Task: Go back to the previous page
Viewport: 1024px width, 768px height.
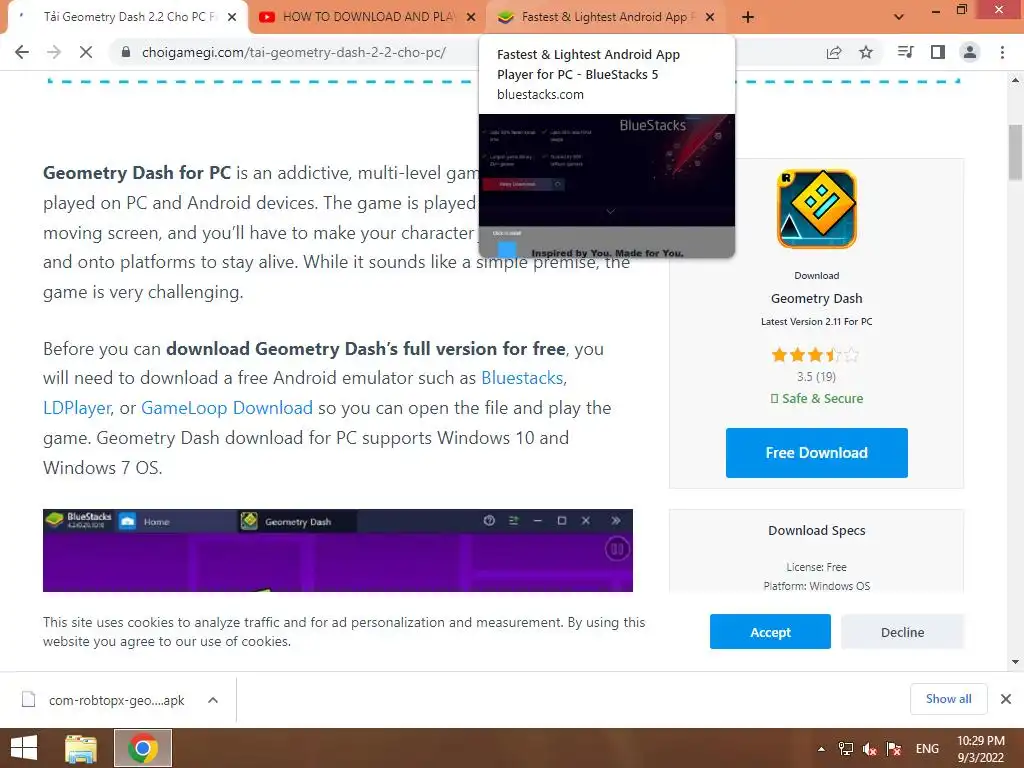Action: 22,52
